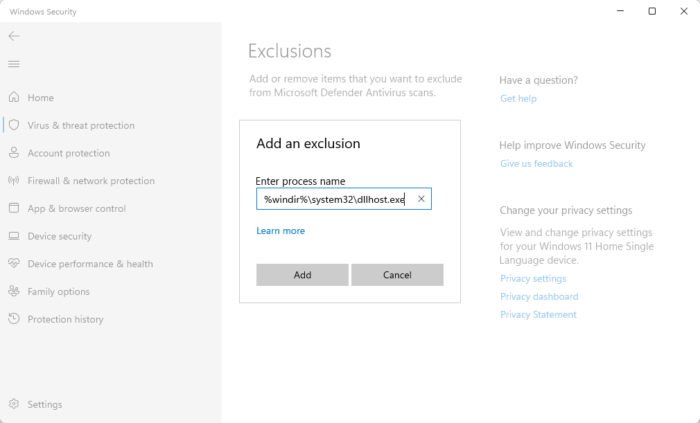Open Protection history
Screen dimensions: 700x423
point(66,319)
